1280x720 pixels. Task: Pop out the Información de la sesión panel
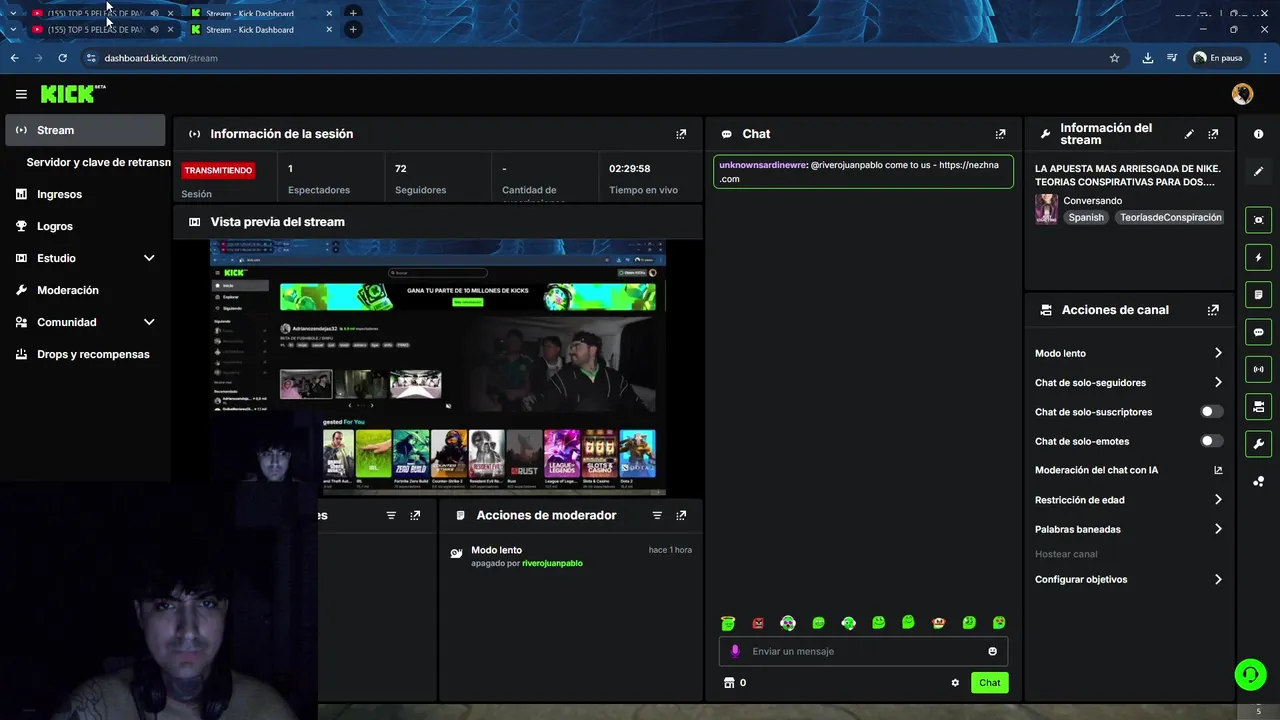681,134
